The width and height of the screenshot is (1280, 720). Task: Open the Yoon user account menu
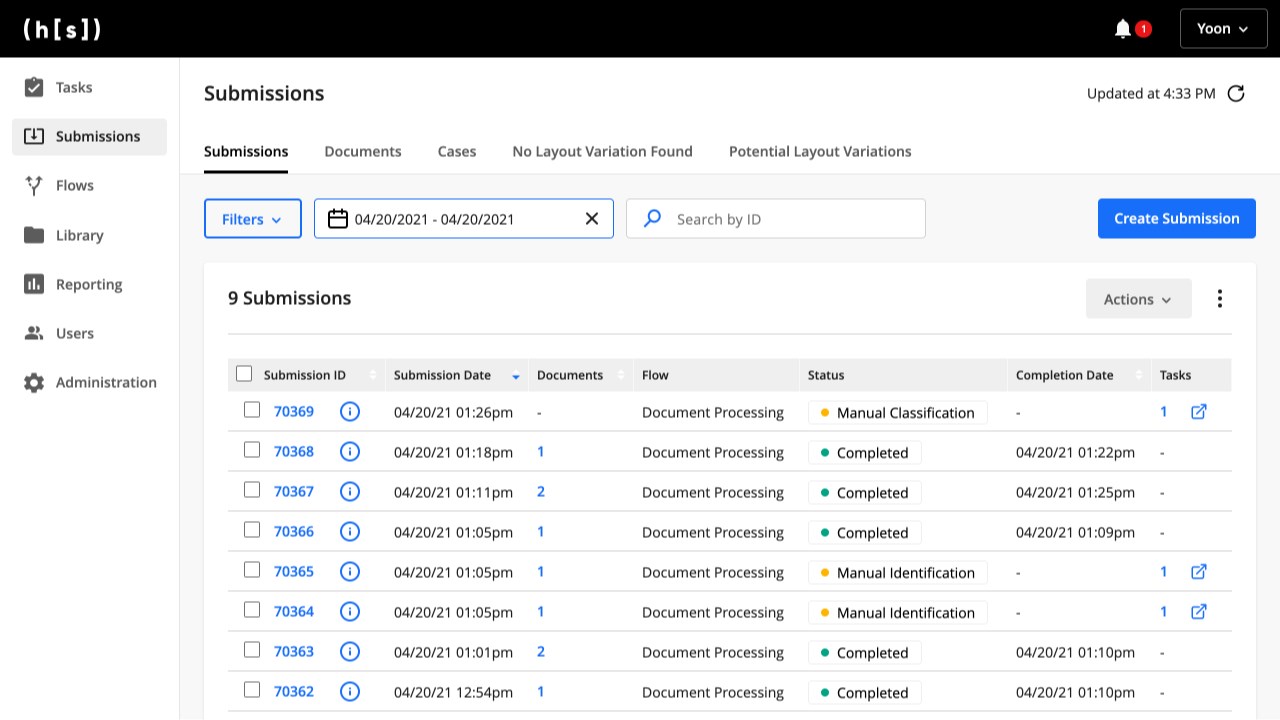(x=1222, y=29)
